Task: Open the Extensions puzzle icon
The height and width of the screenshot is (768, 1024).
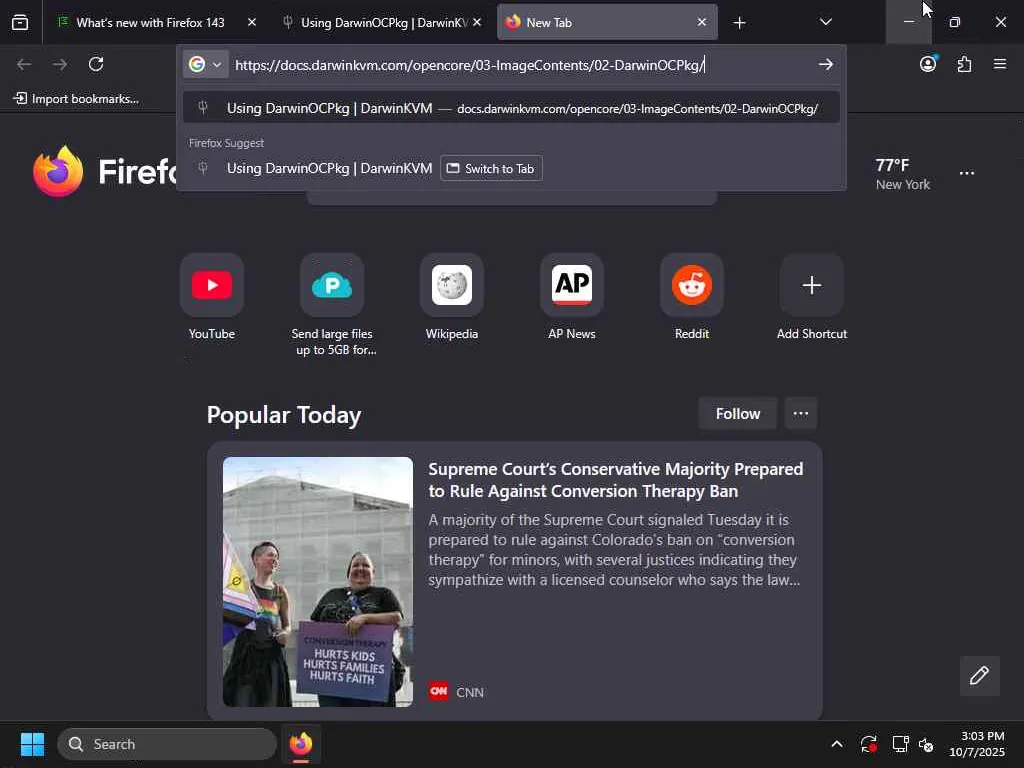Action: (964, 64)
